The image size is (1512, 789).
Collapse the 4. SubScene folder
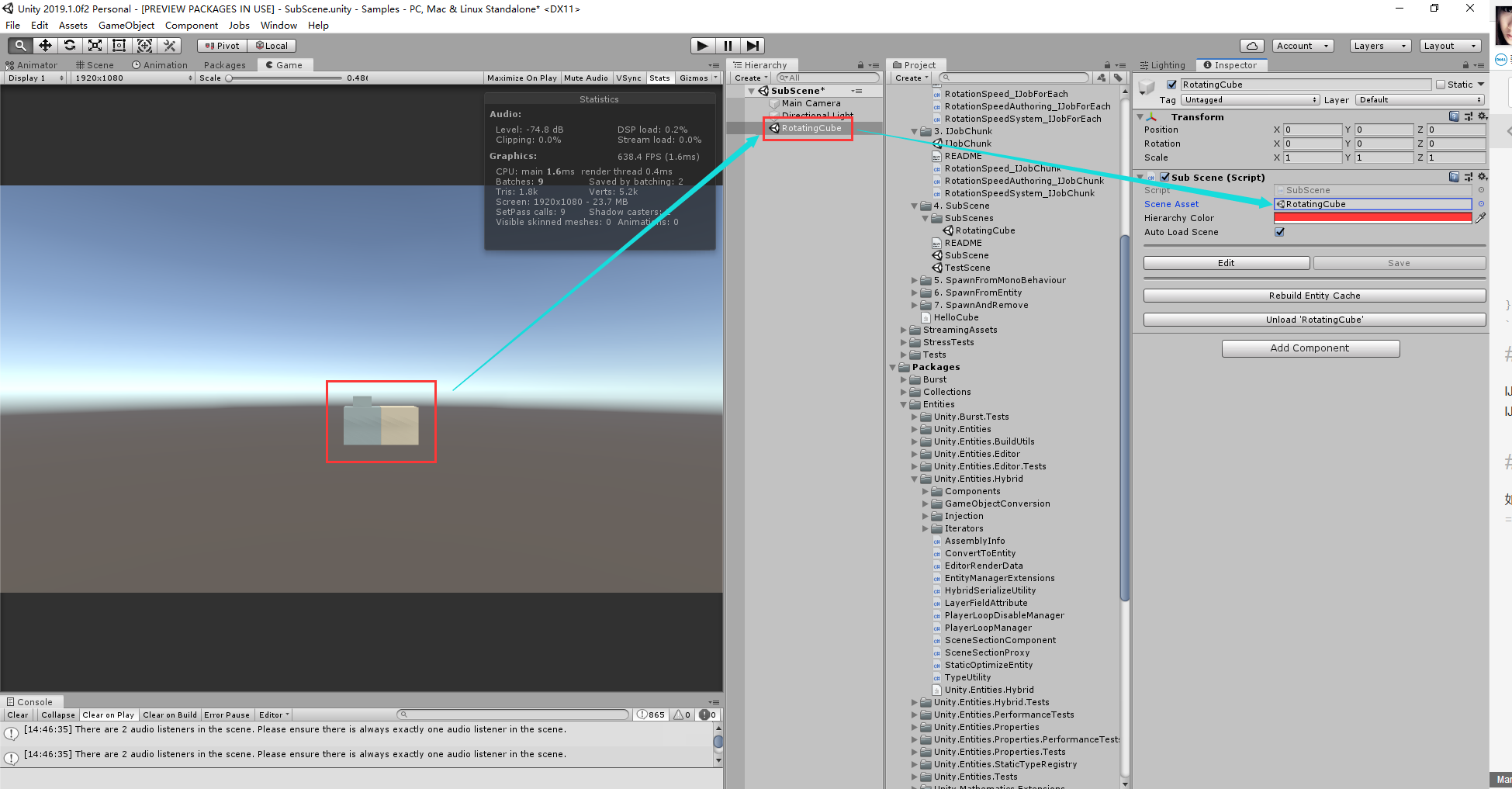tap(915, 206)
